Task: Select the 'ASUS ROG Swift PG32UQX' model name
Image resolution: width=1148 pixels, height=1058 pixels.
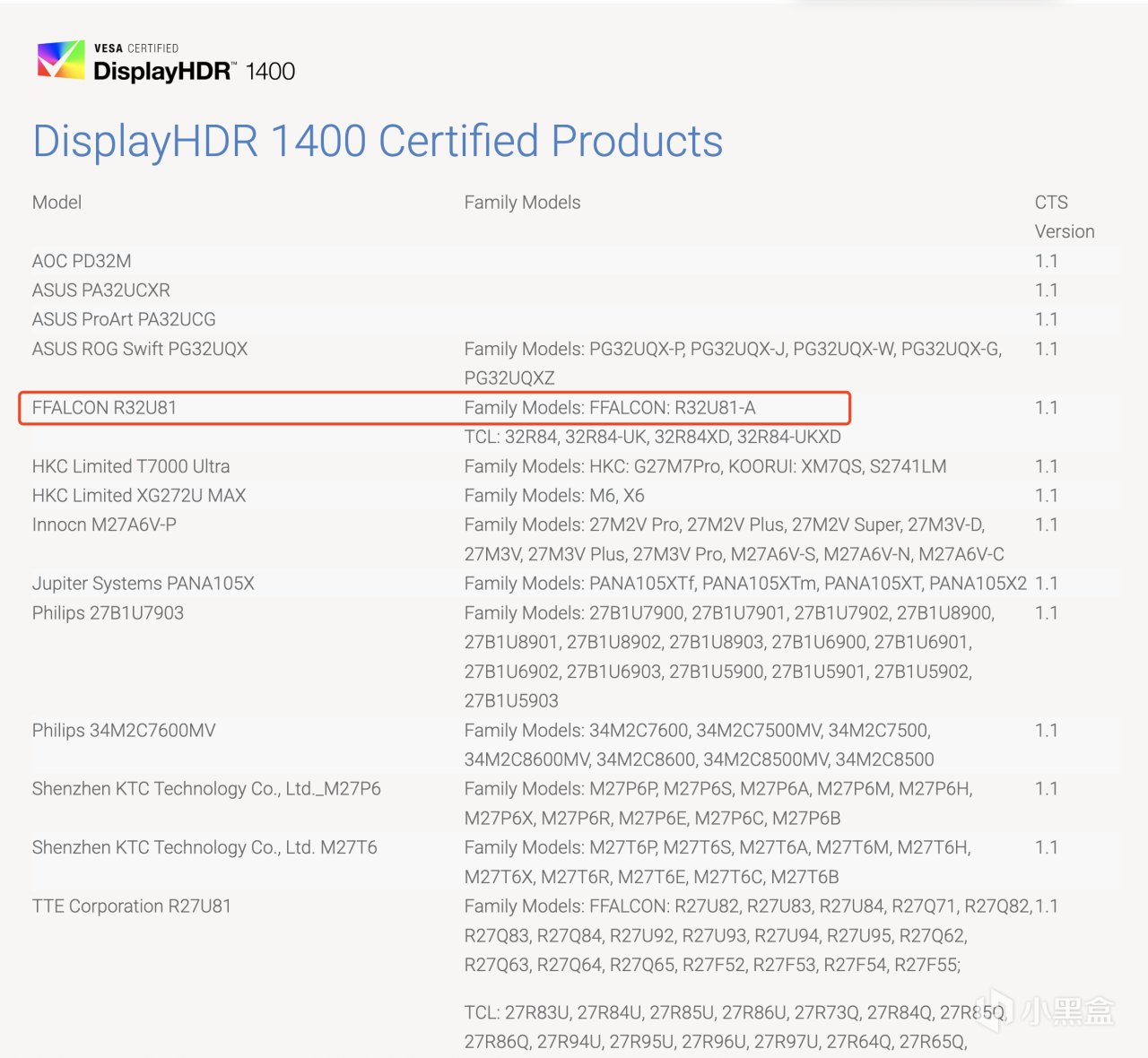Action: [140, 349]
